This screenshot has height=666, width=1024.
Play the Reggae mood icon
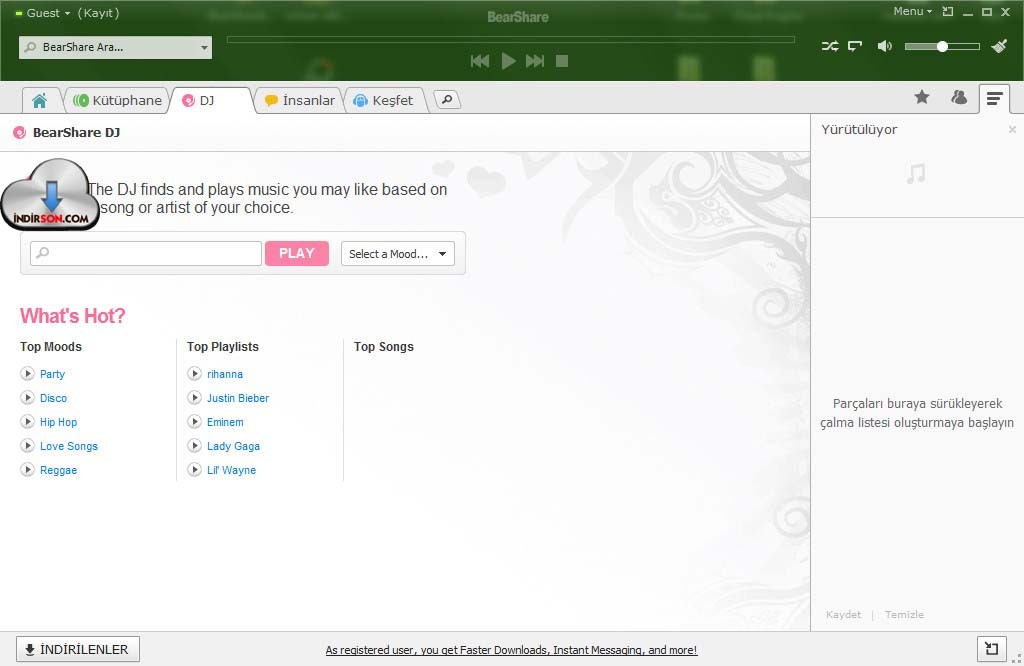27,469
